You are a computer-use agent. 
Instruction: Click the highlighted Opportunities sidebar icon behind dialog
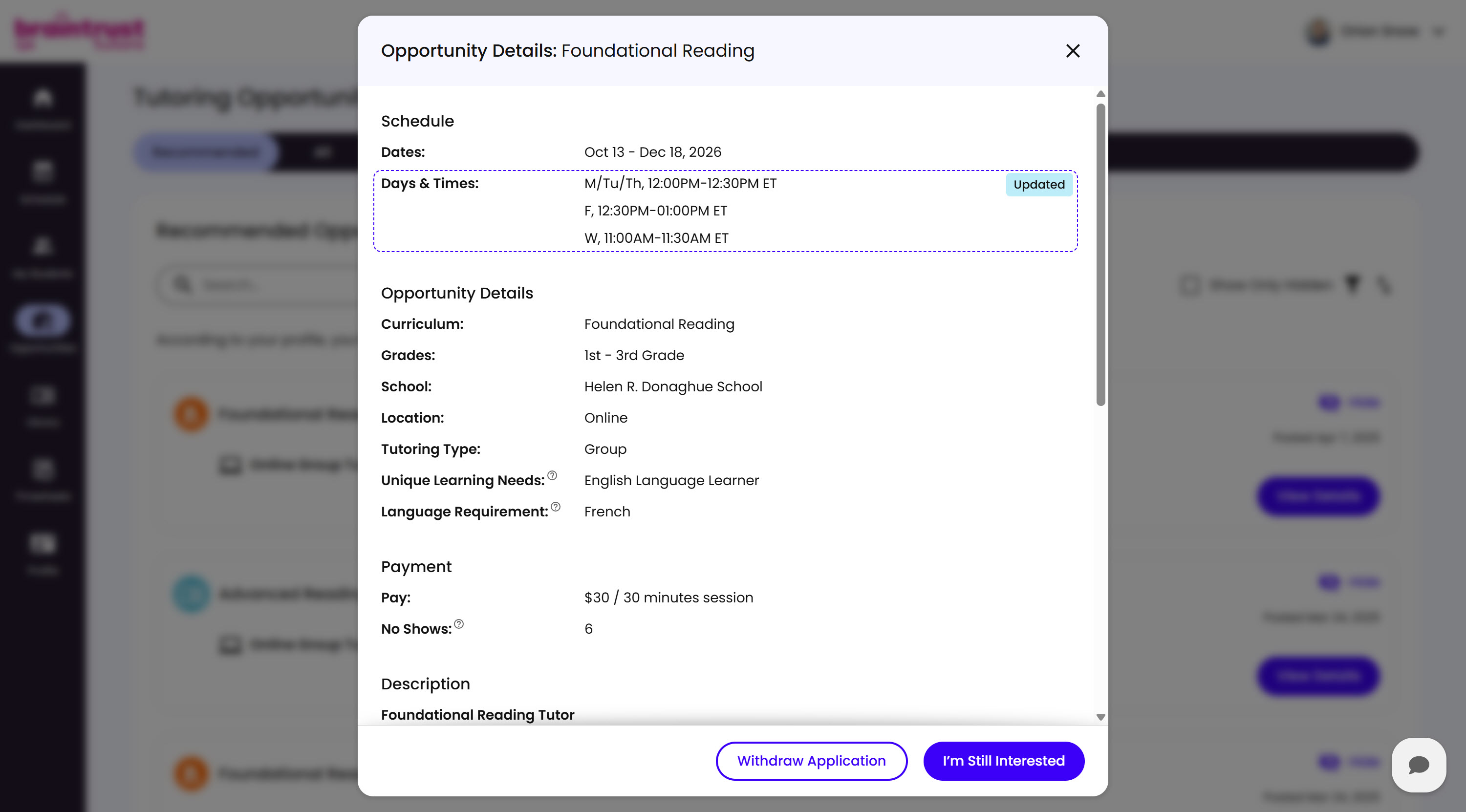pos(43,321)
